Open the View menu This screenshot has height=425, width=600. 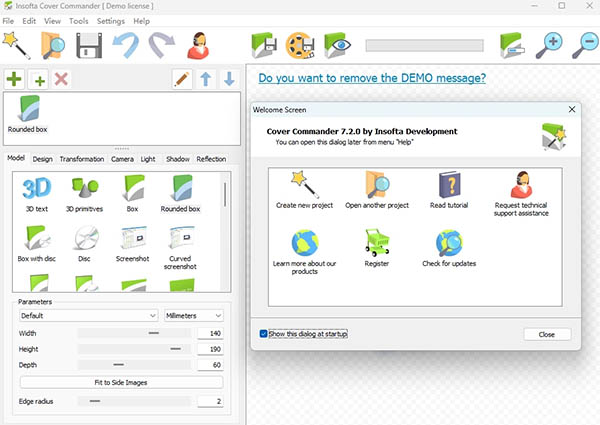pos(52,21)
